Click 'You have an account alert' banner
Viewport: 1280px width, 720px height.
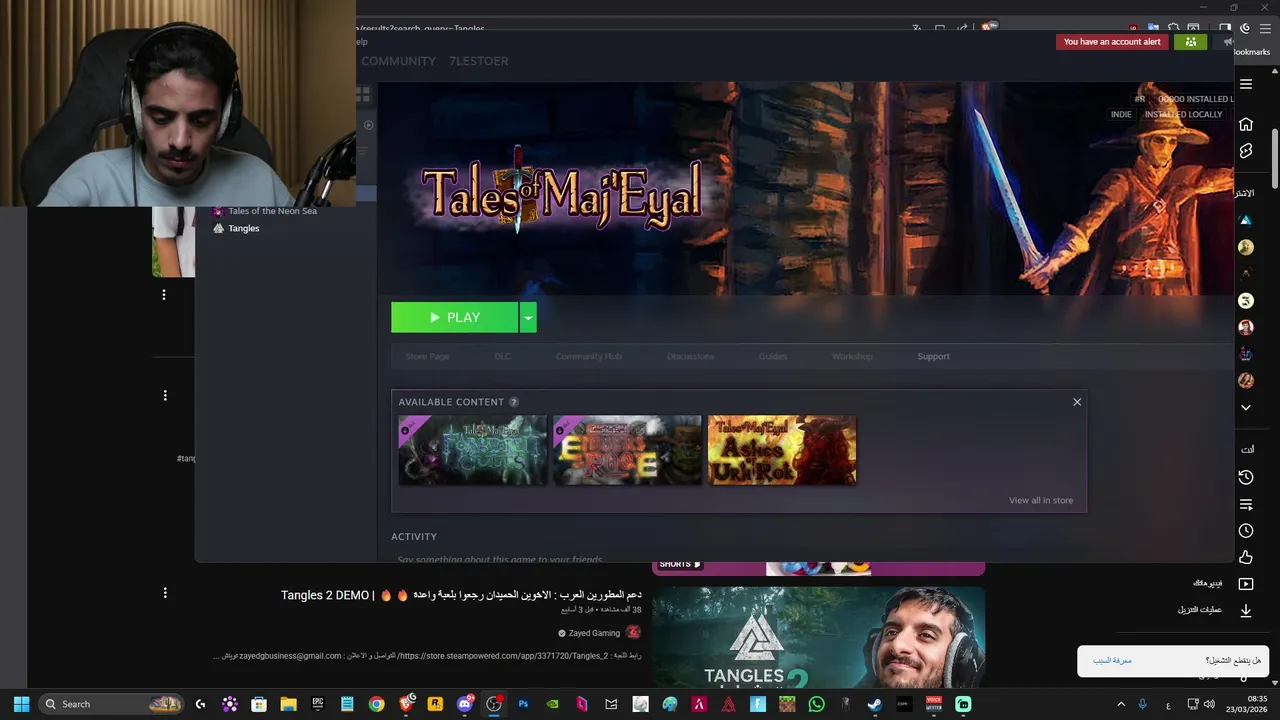click(x=1112, y=42)
